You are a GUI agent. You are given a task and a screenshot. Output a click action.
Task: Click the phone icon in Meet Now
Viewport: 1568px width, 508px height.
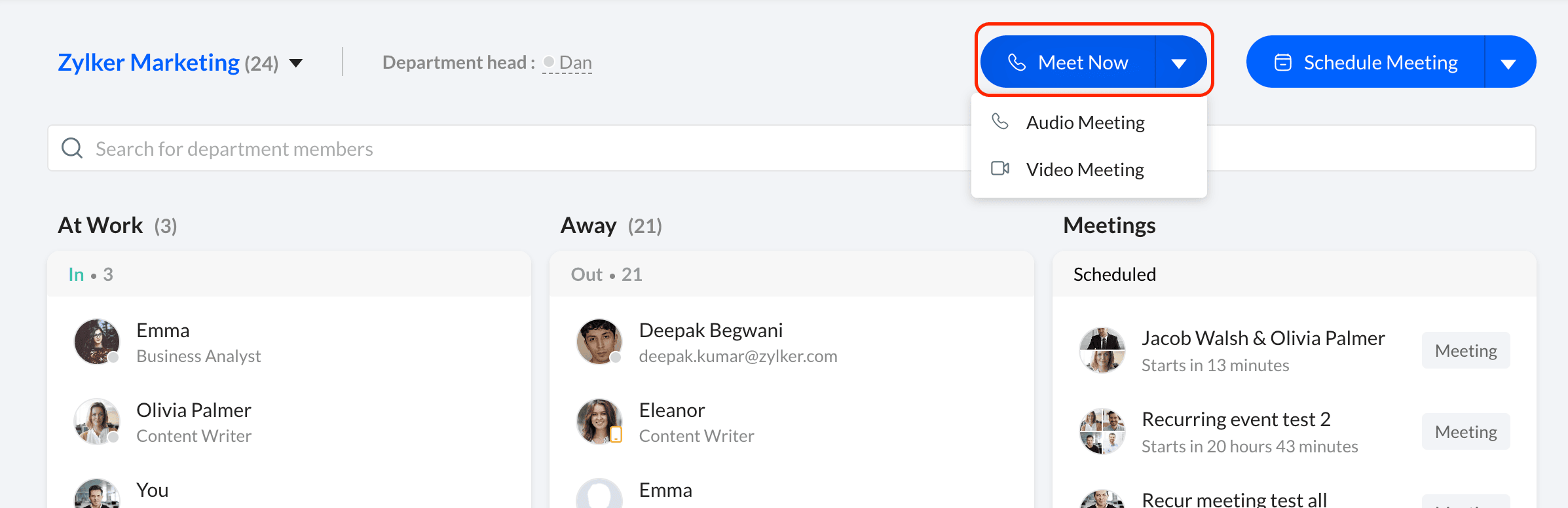pos(1017,62)
